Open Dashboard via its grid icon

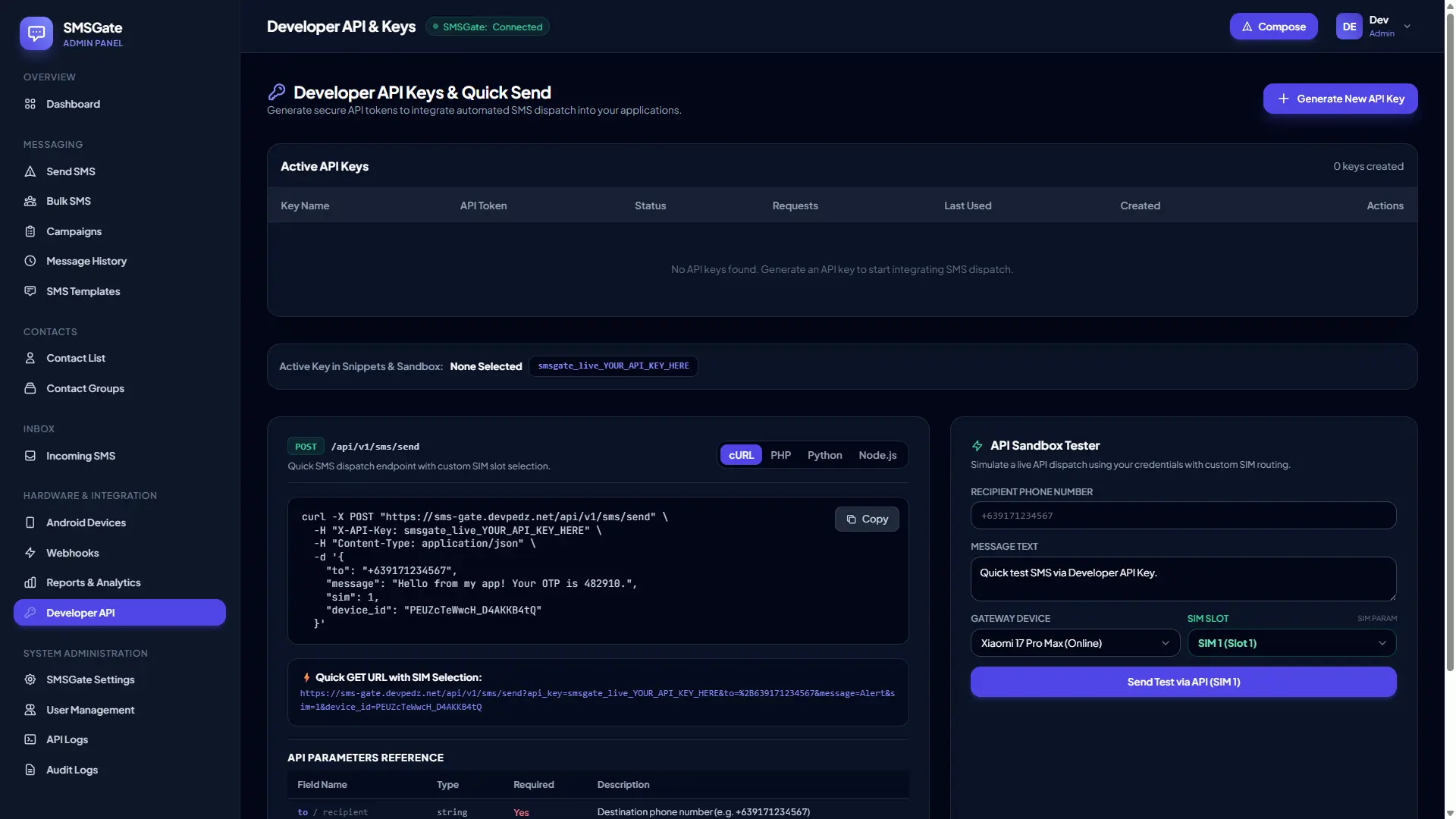pyautogui.click(x=30, y=104)
